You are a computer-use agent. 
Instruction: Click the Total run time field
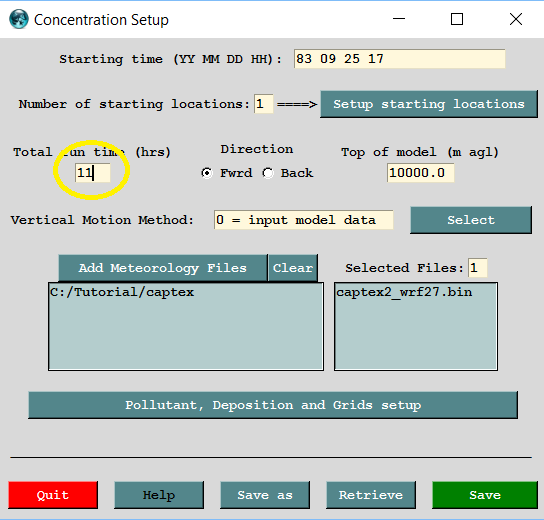pos(93,173)
